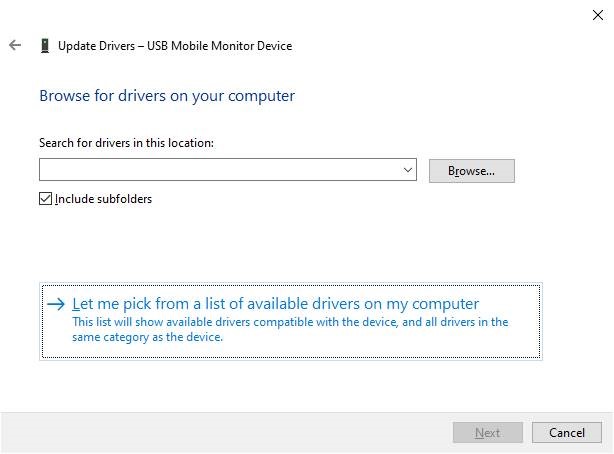Choose "Let me pick from a list" option
Viewport: 614px width, 454px height.
pyautogui.click(x=276, y=304)
